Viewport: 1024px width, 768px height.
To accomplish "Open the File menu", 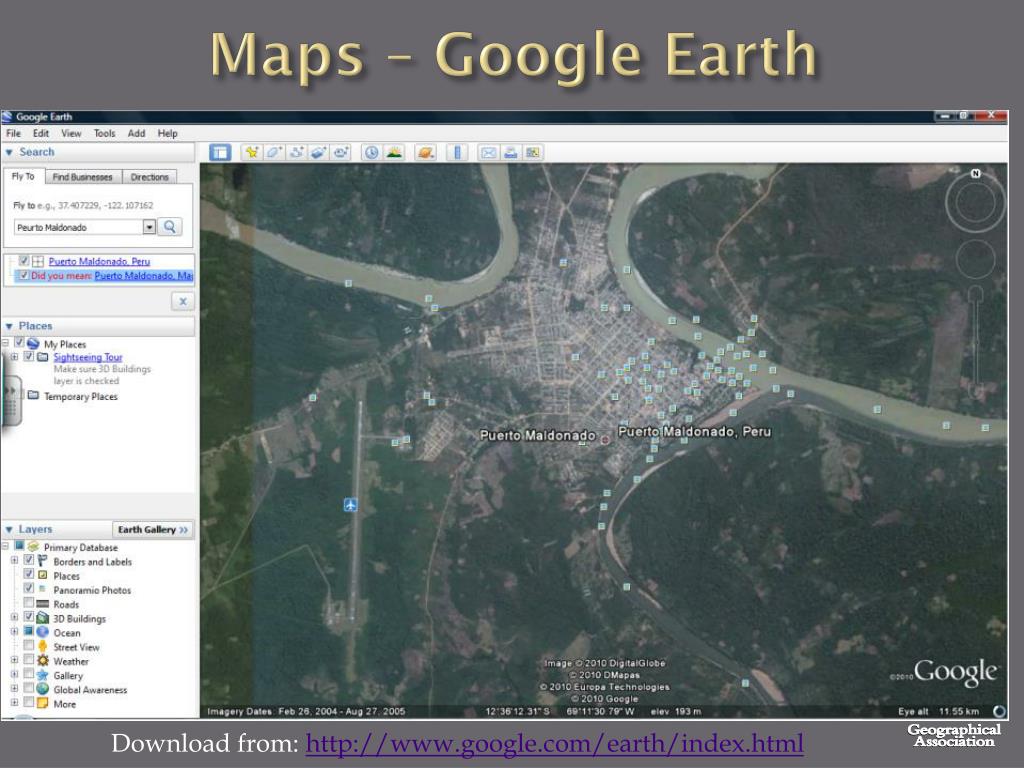I will tap(13, 133).
